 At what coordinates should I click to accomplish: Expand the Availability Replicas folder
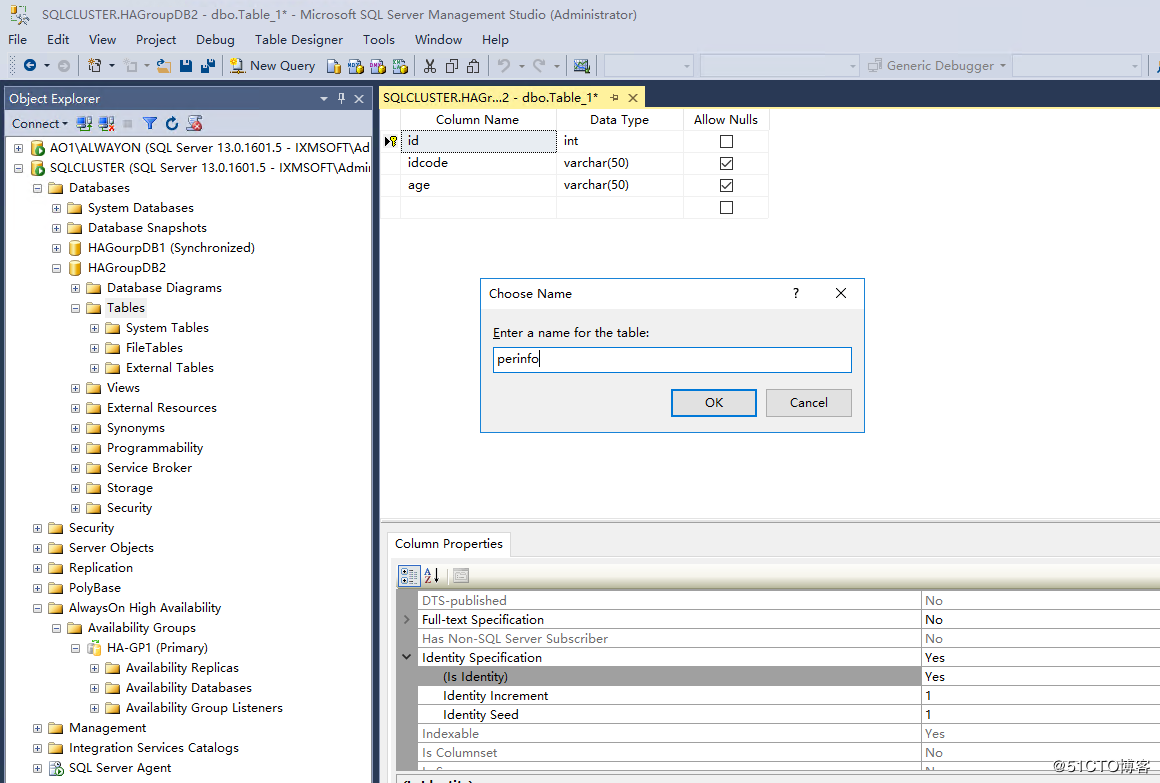coord(93,667)
